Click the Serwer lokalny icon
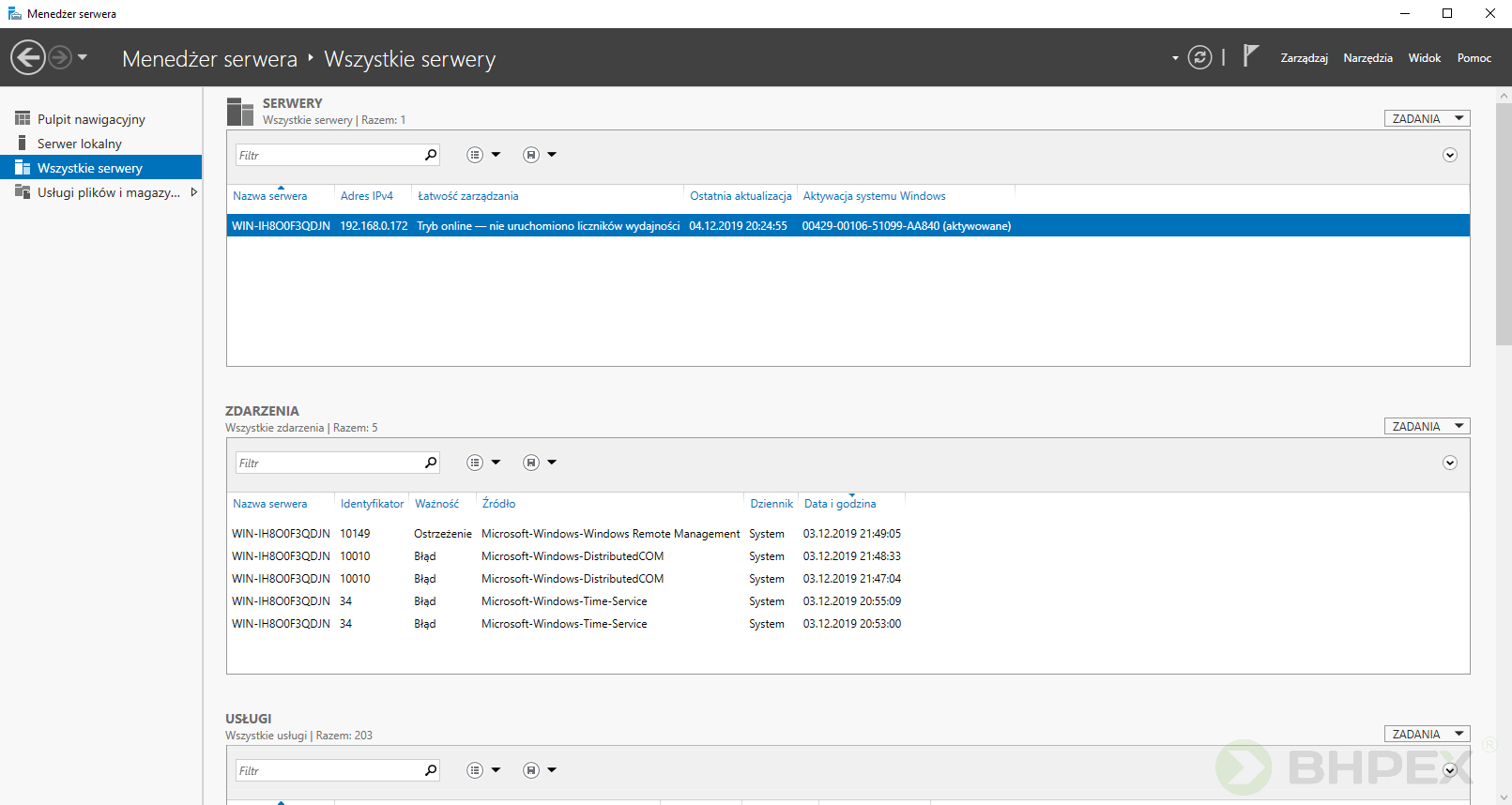1512x805 pixels. click(x=22, y=143)
